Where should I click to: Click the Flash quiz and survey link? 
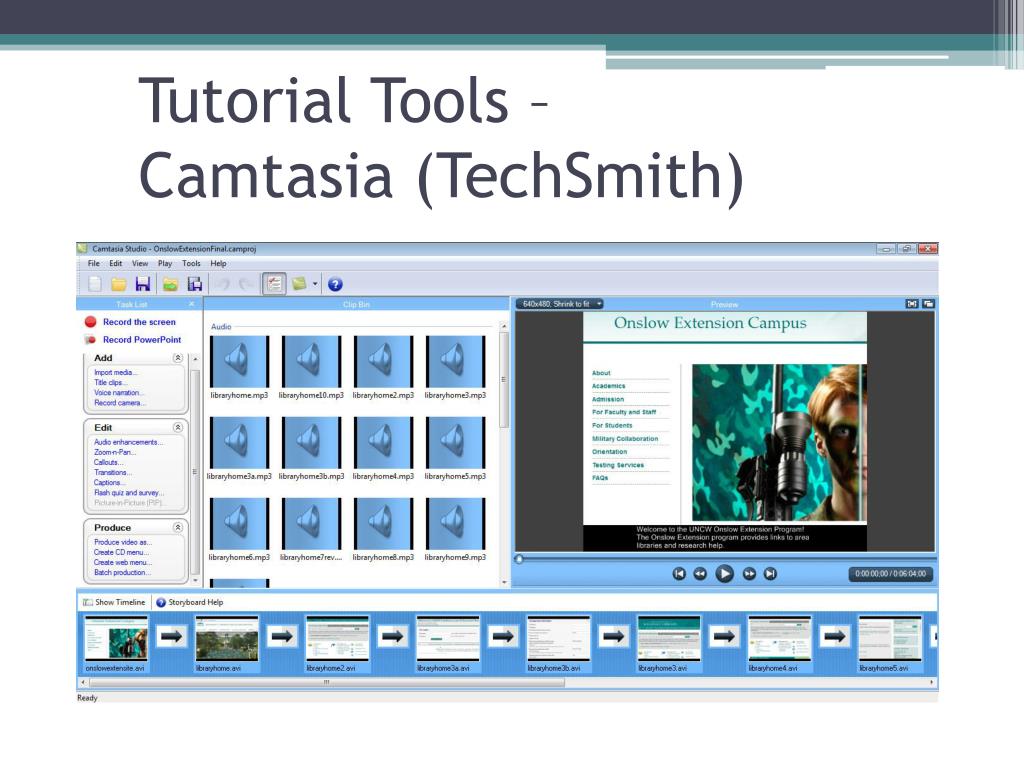pos(129,492)
